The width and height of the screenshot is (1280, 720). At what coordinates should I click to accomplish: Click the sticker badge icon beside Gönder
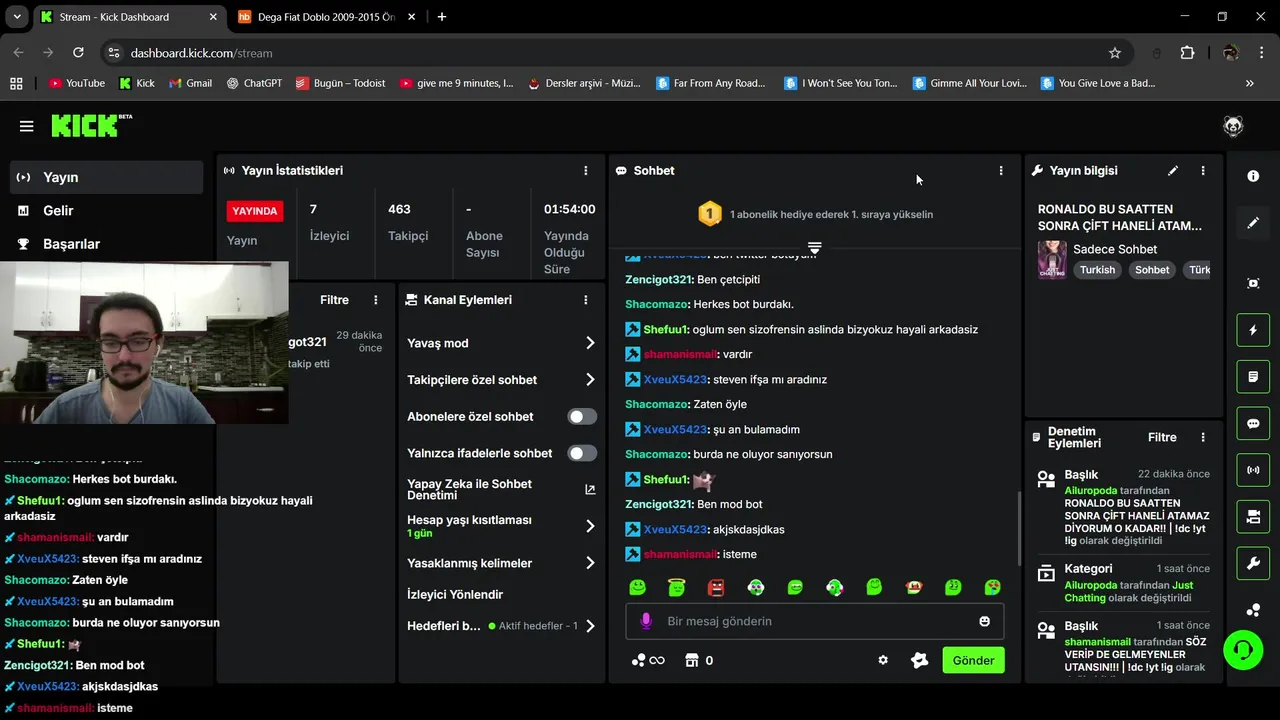(919, 660)
